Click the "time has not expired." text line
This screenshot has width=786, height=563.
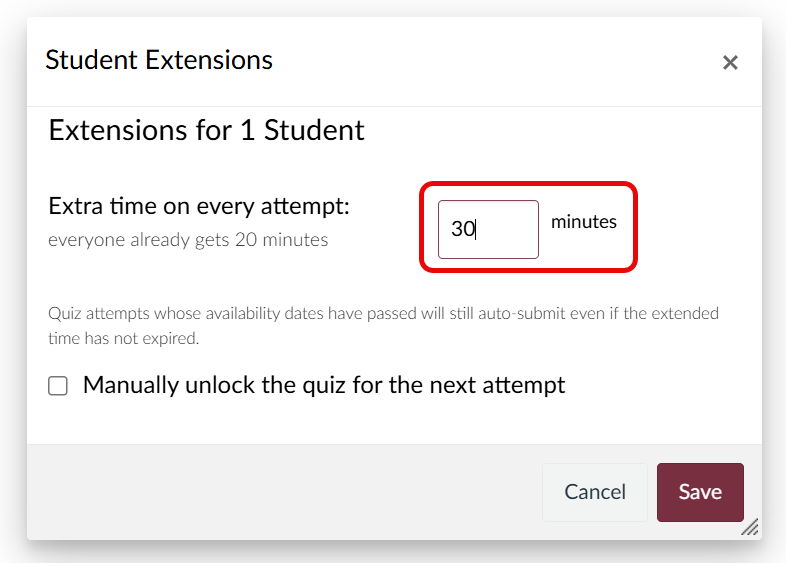tap(124, 338)
